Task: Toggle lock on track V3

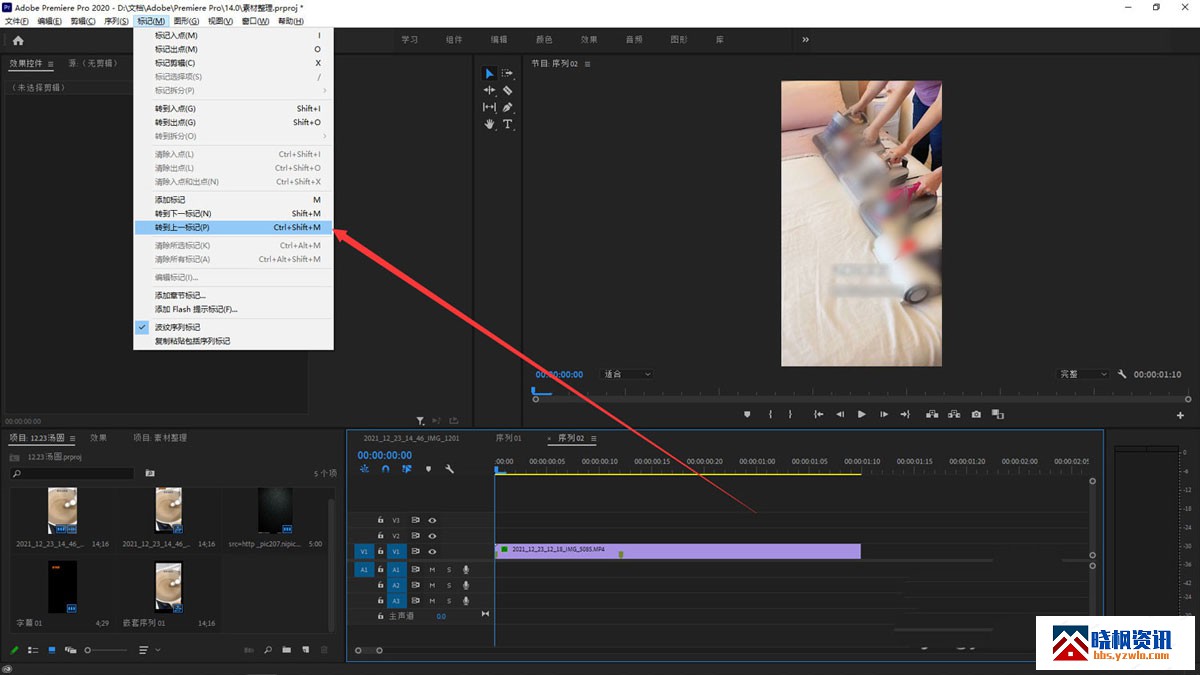Action: 380,520
